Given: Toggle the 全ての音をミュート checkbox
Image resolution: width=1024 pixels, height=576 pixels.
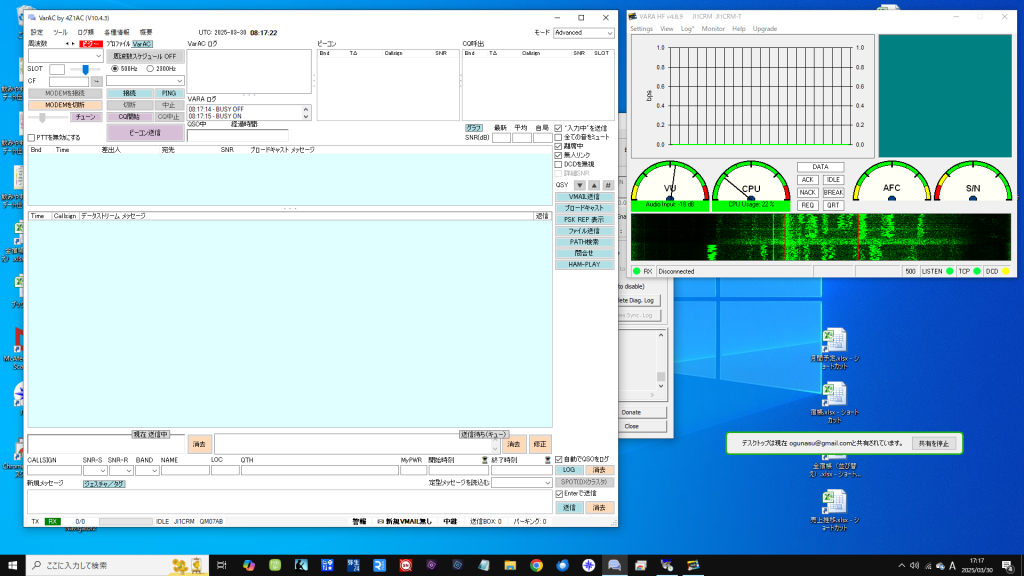Looking at the screenshot, I should 559,137.
